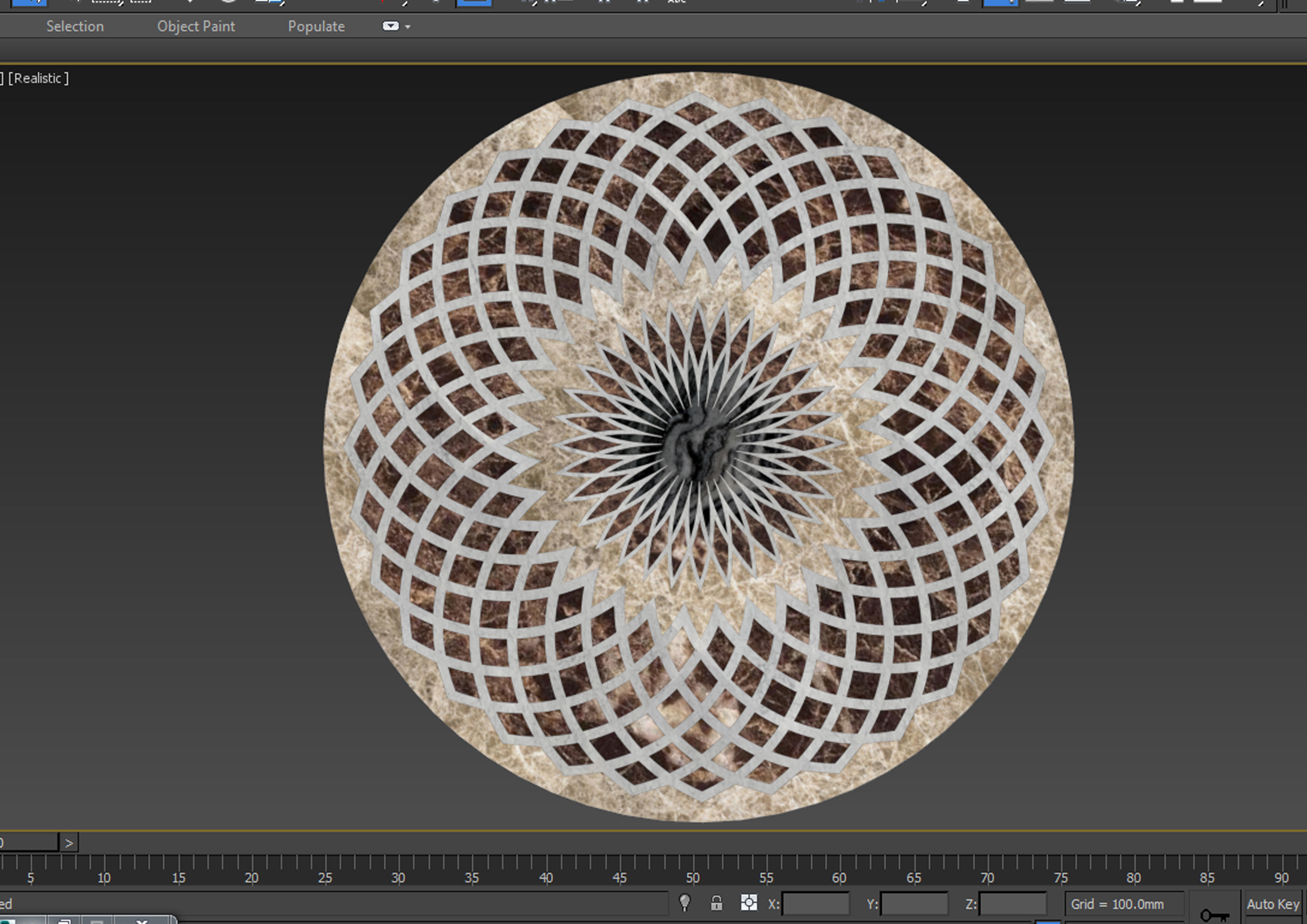Advance the time slider with the > button
The image size is (1307, 924).
69,843
